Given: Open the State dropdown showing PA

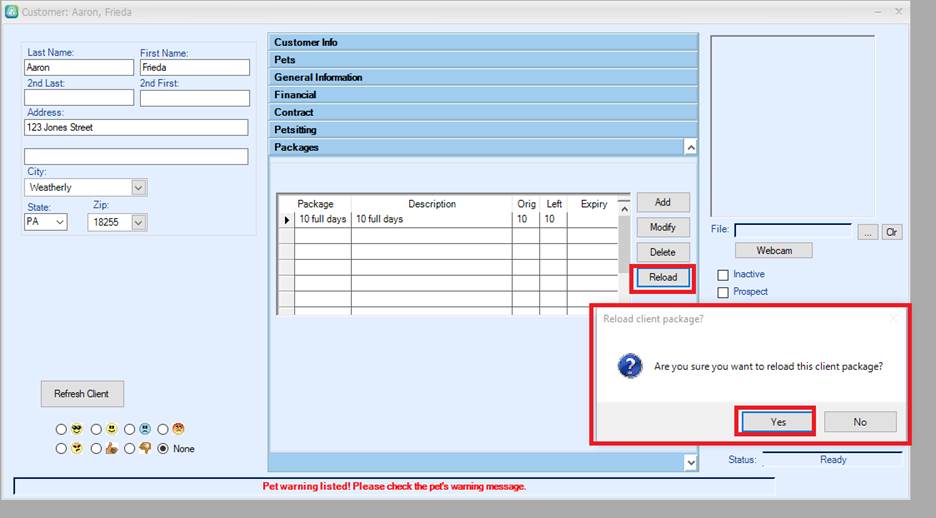Looking at the screenshot, I should pos(60,222).
